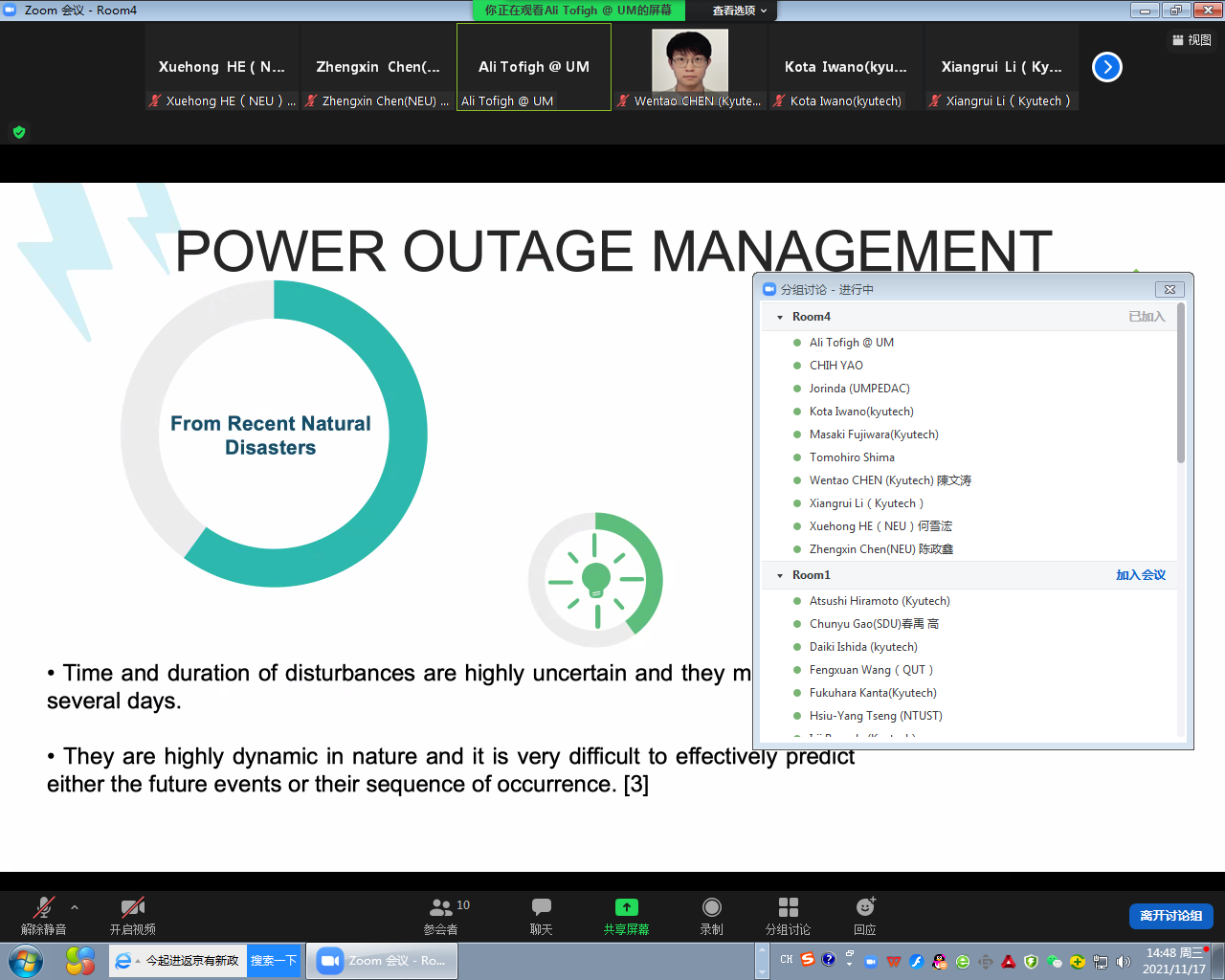Click Join (加入会议) link for Room1
This screenshot has width=1225, height=980.
pyautogui.click(x=1140, y=575)
